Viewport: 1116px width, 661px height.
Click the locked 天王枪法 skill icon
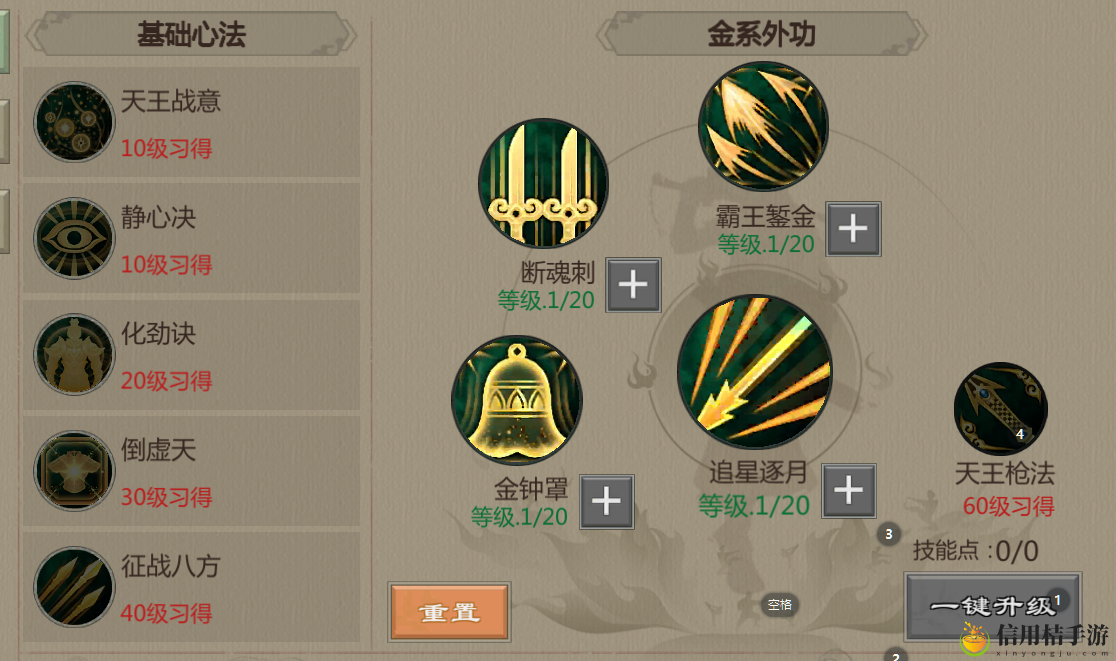[x=1001, y=409]
